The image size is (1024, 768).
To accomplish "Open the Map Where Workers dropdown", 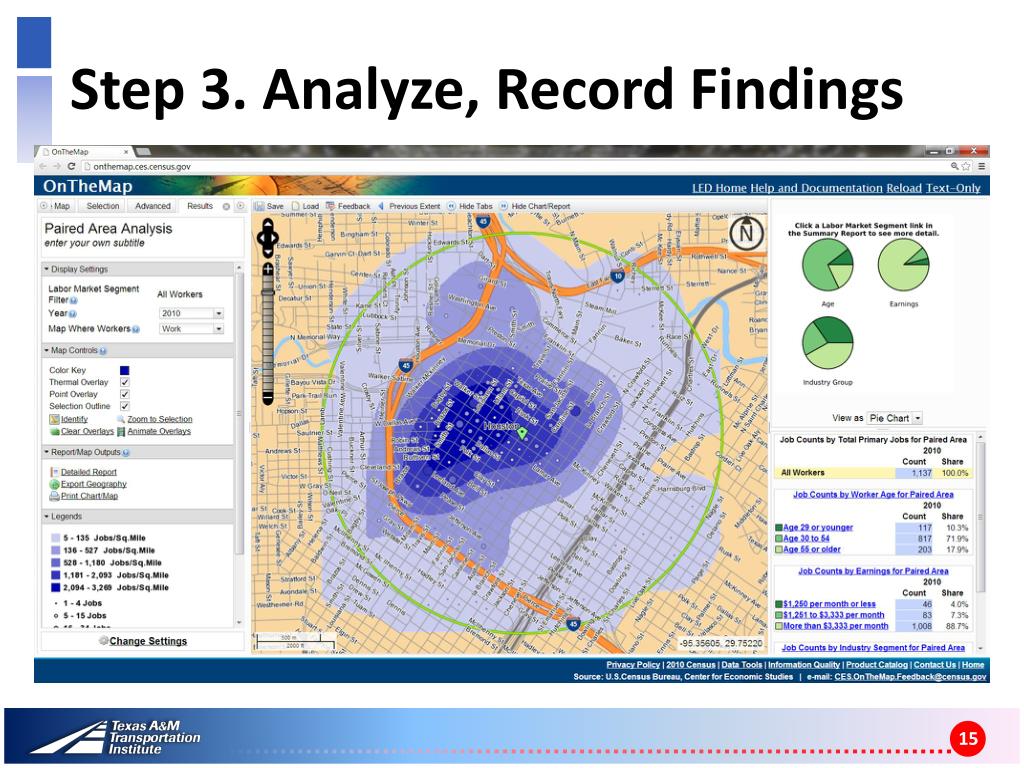I will pos(191,328).
